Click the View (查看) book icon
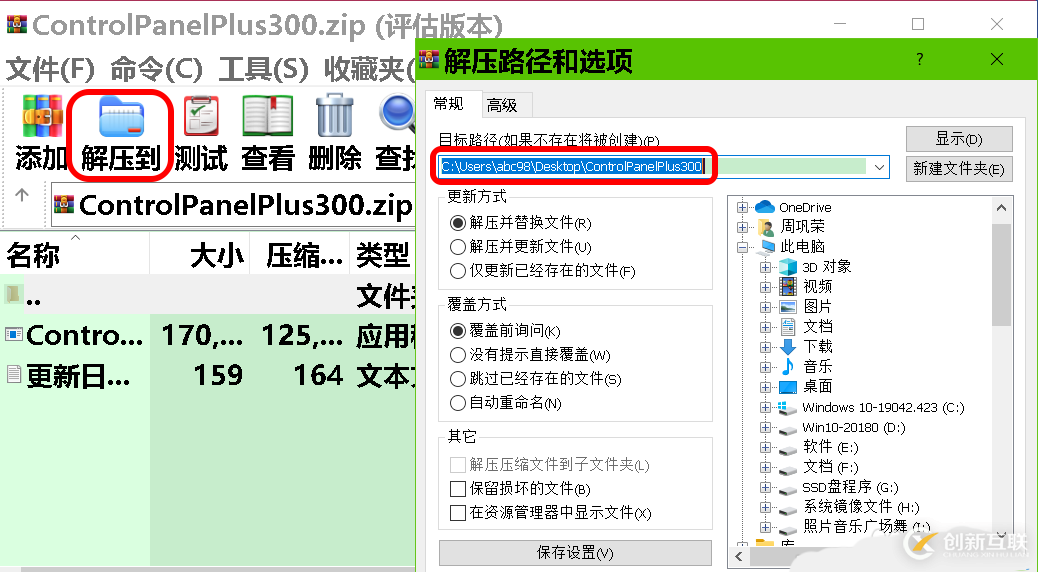The height and width of the screenshot is (572, 1038). click(x=267, y=117)
